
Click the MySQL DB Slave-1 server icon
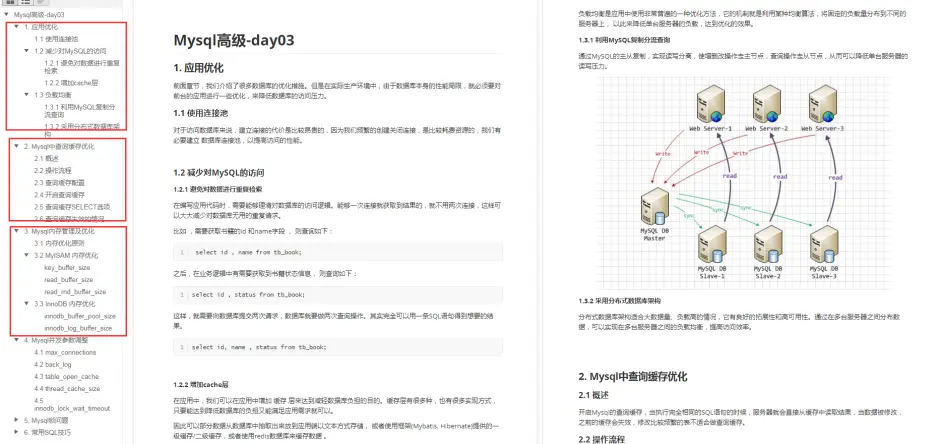tap(711, 243)
